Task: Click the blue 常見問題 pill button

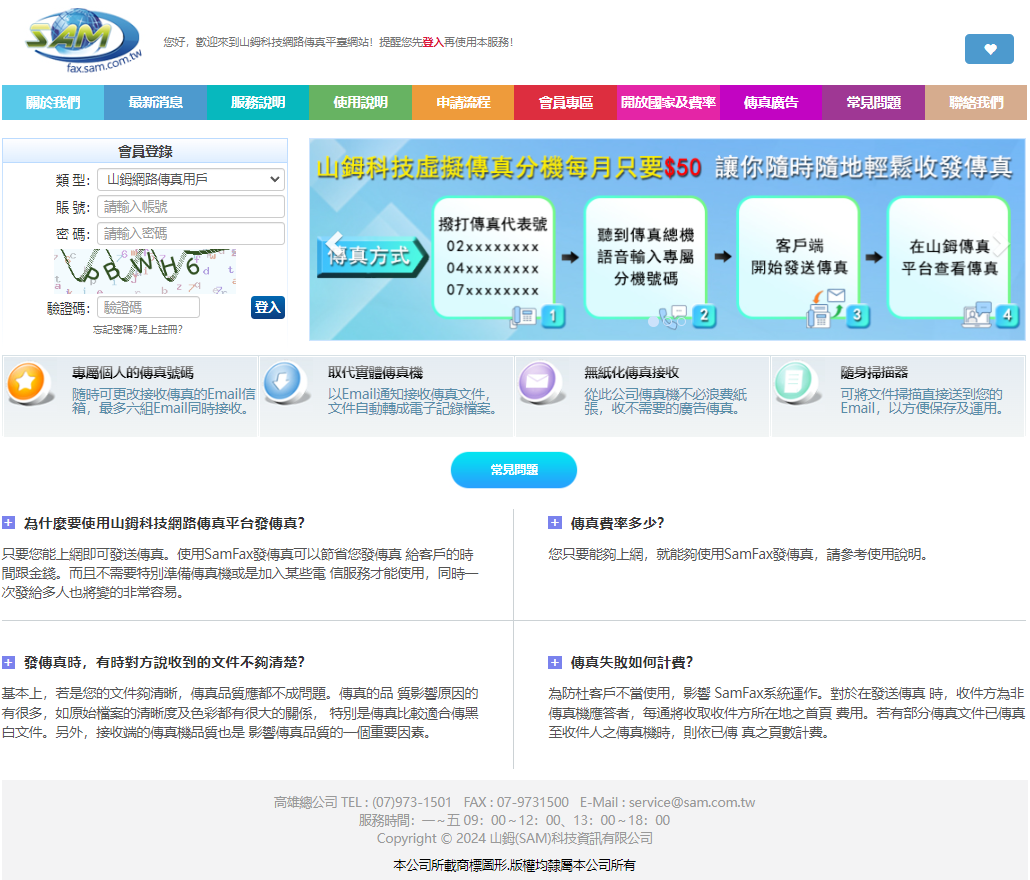Action: click(x=514, y=470)
